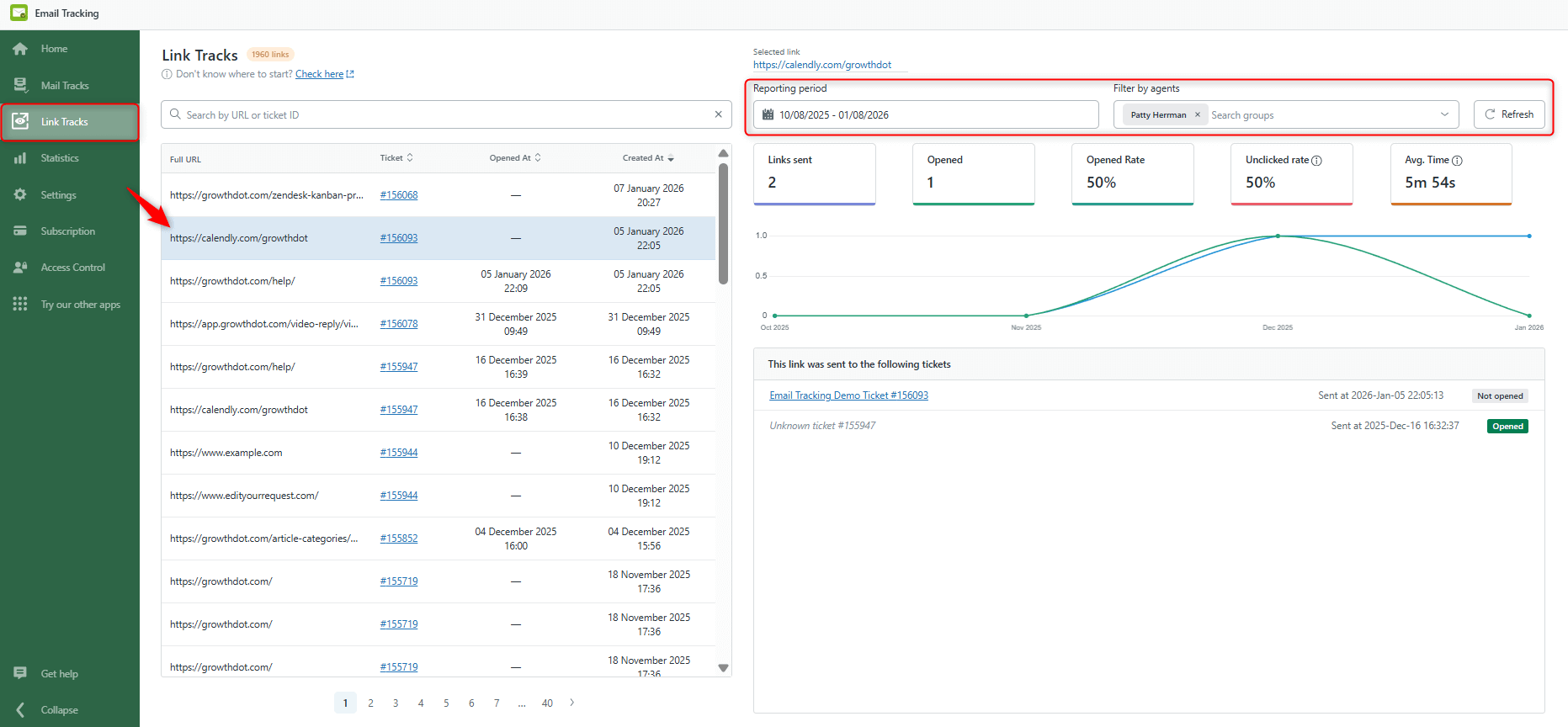Open the Statistics bar chart icon
The width and height of the screenshot is (1568, 727).
(x=20, y=158)
